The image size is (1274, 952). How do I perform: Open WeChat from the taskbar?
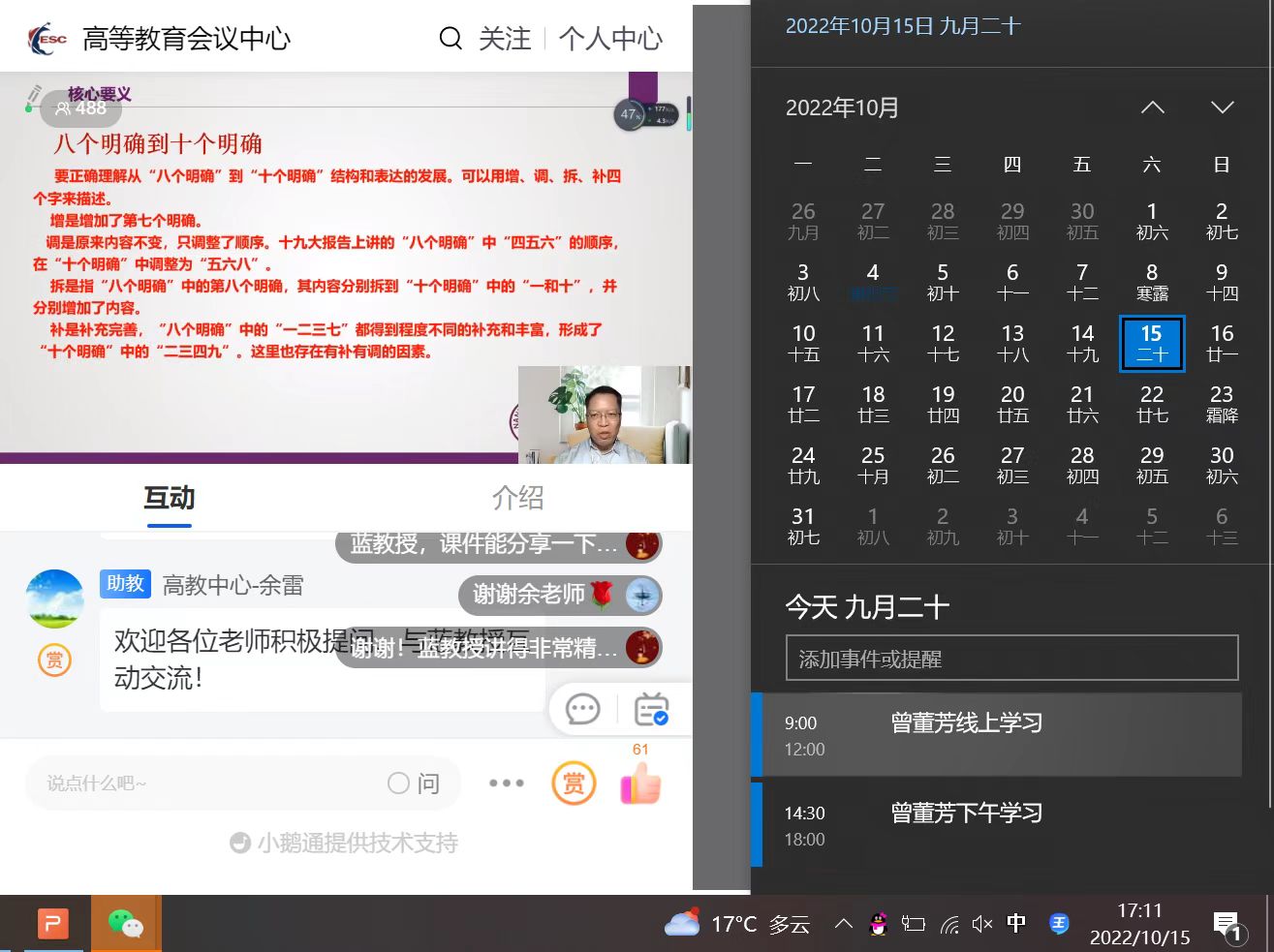point(125,924)
